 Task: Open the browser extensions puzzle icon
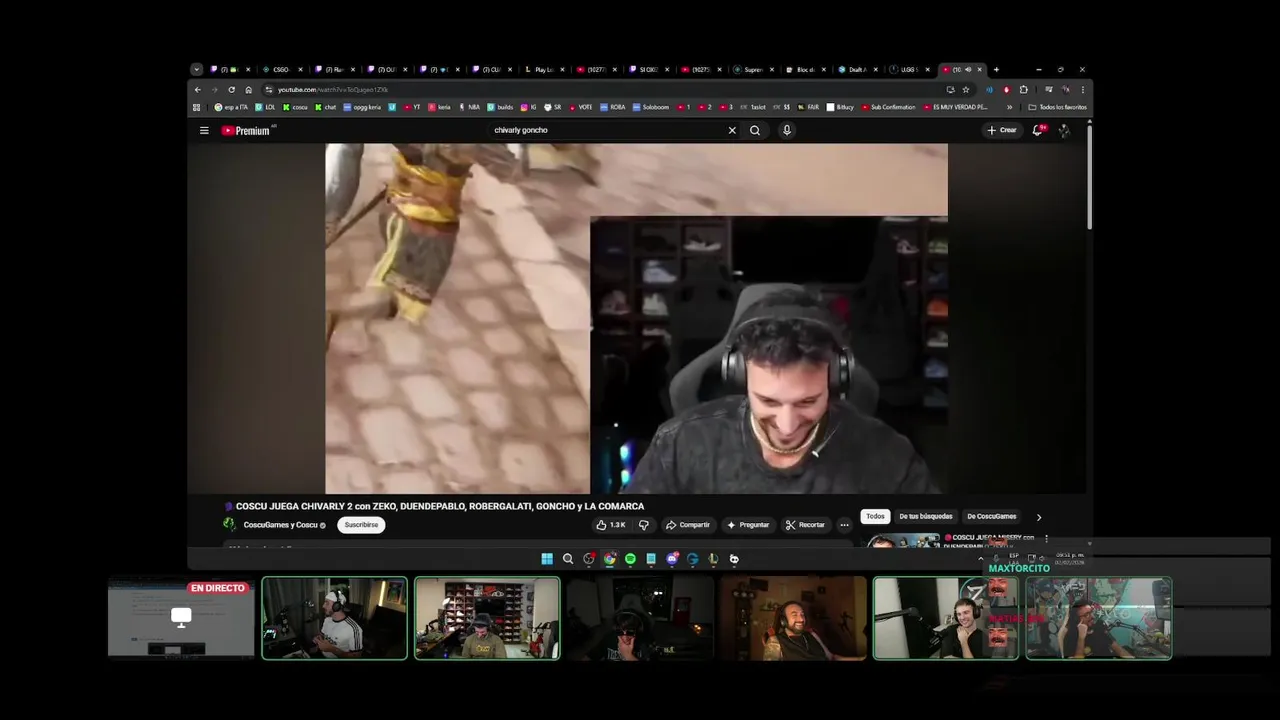[x=1023, y=89]
